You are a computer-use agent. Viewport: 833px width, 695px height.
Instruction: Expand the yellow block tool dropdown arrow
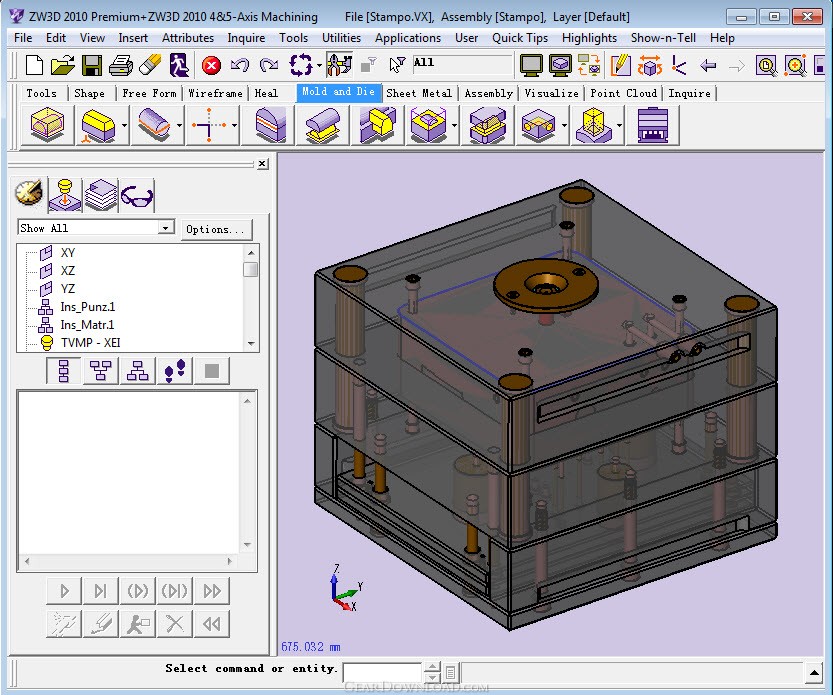click(x=124, y=125)
